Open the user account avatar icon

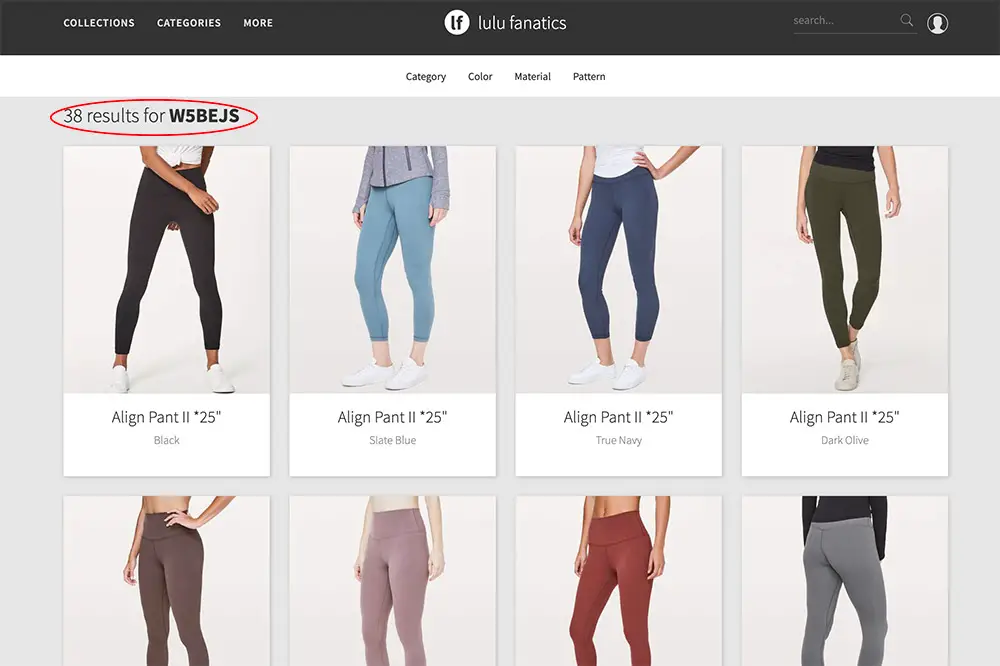point(938,23)
